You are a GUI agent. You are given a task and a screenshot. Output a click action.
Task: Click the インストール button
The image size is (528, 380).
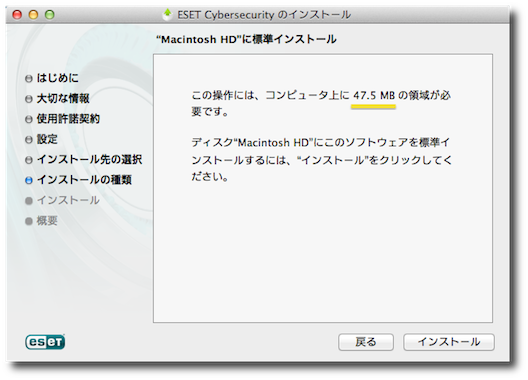[449, 342]
